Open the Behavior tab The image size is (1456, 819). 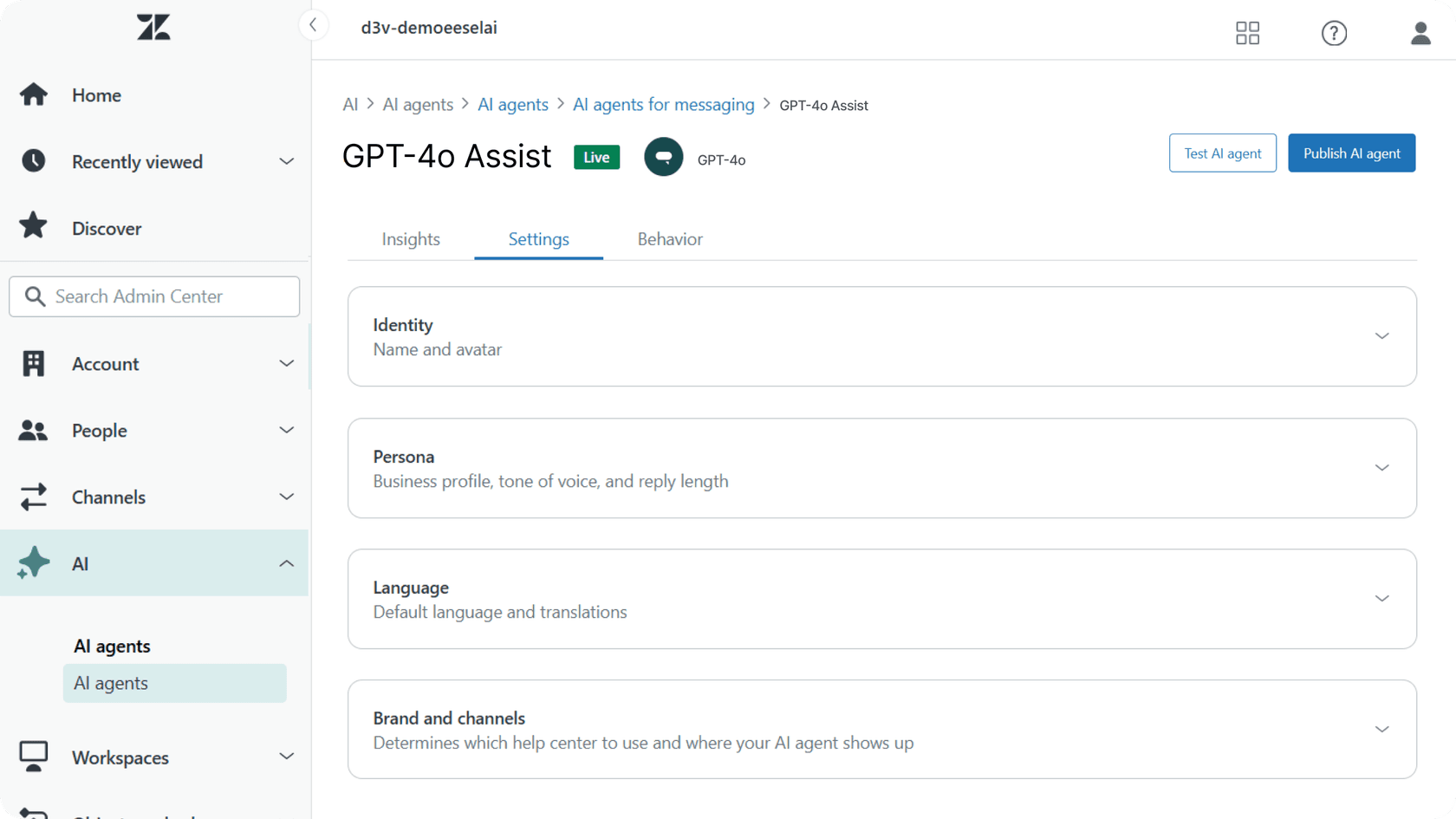point(669,239)
